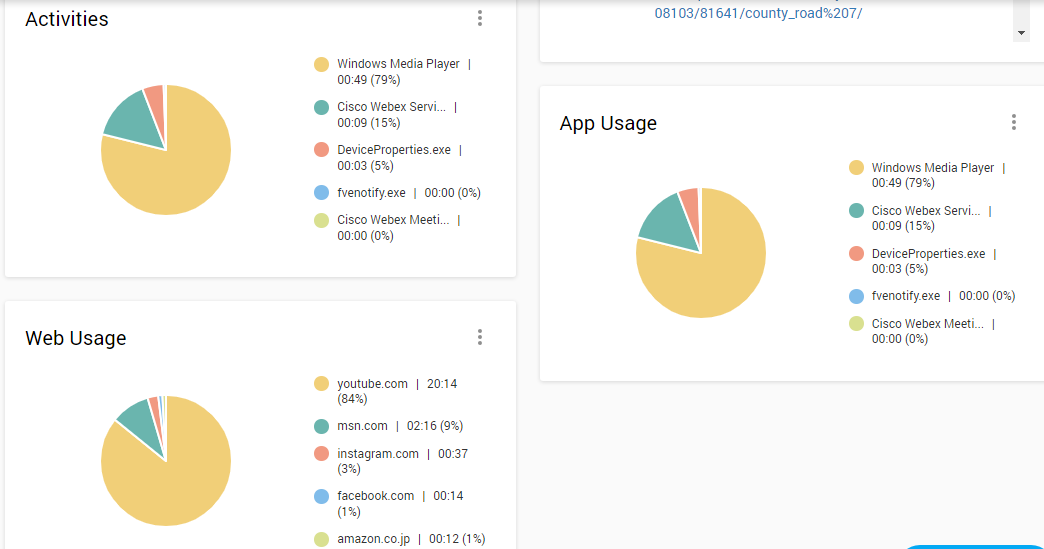Screen dimensions: 1044x549
Task: Toggle Cisco Webex Servi... legend dot in Activities
Action: [322, 107]
